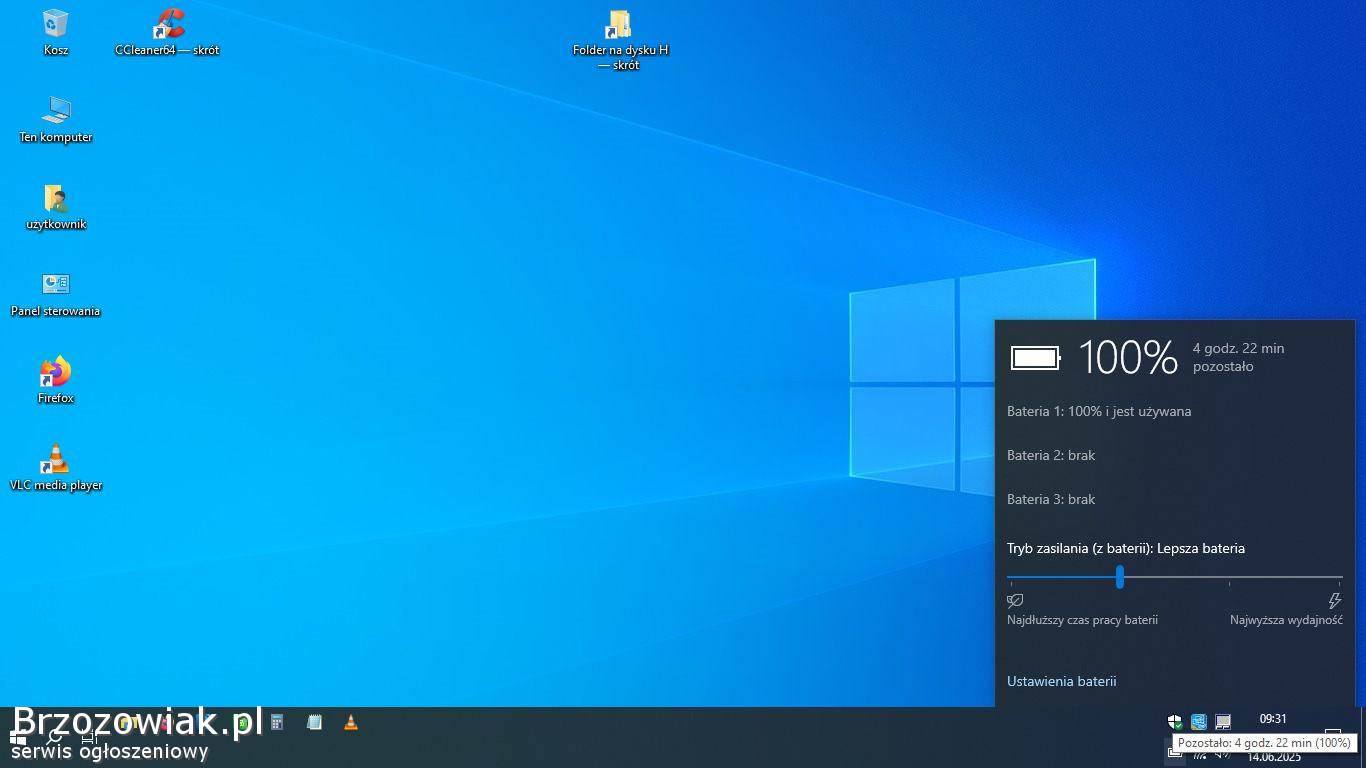Click the VLC cone taskbar icon

(350, 722)
